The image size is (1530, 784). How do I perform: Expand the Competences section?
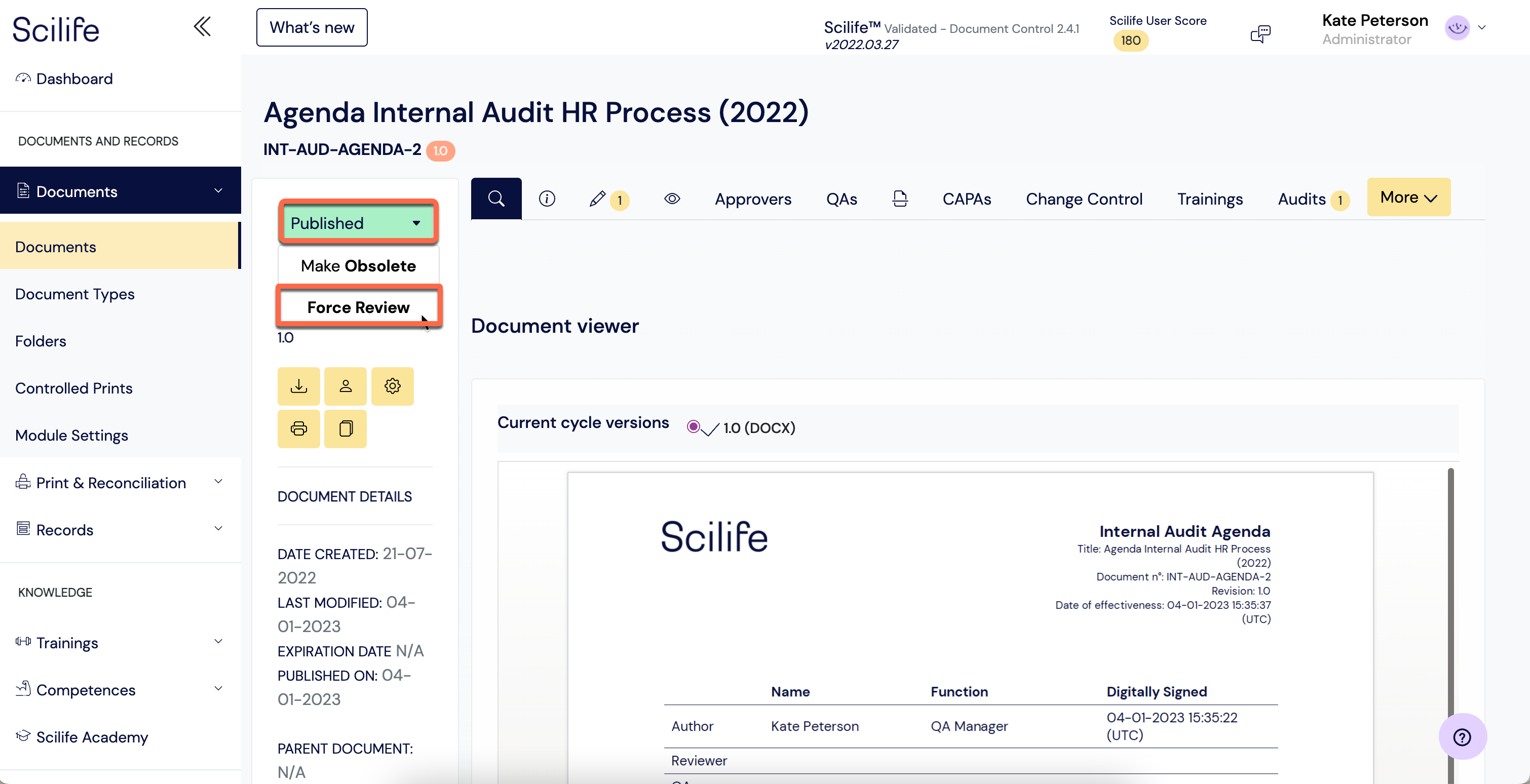[x=218, y=688]
